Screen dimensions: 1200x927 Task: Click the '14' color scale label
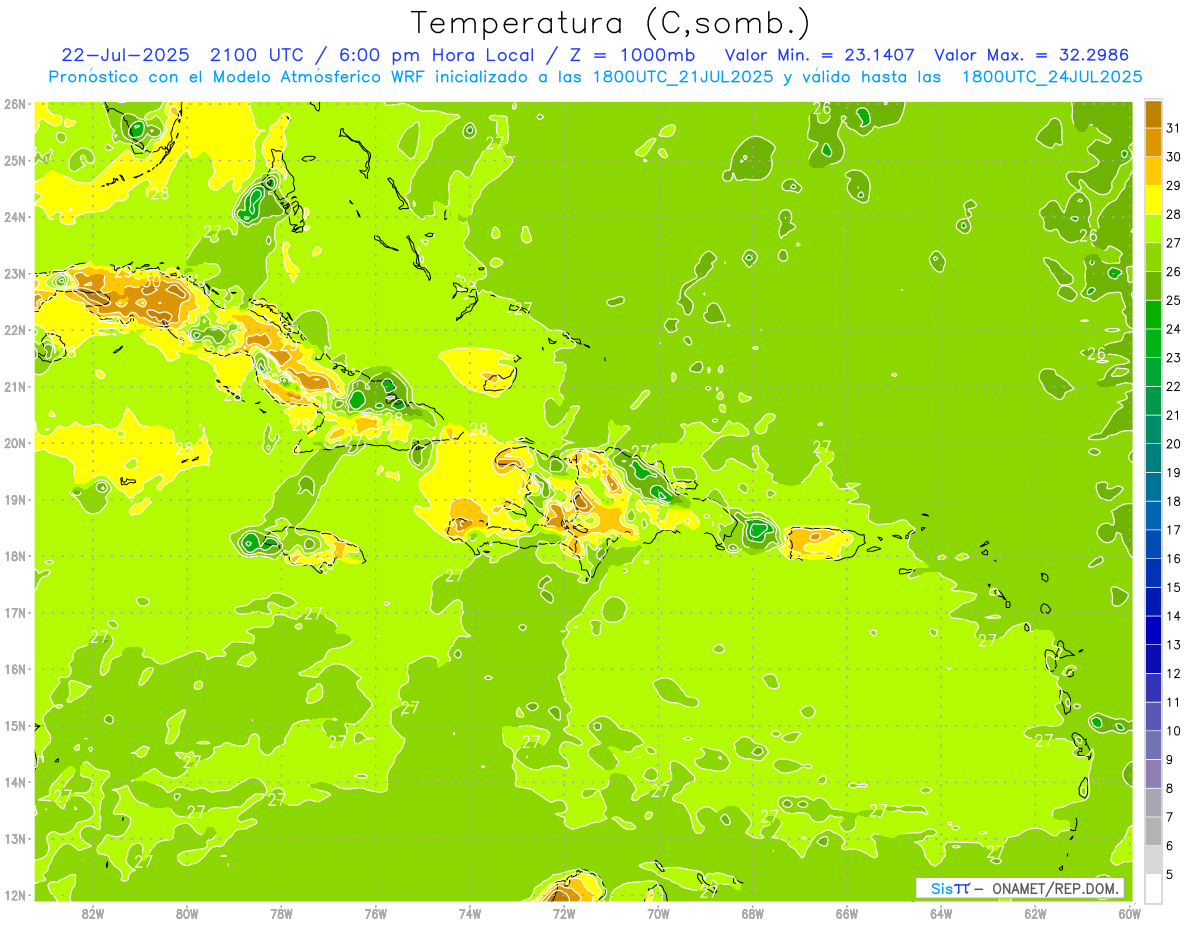coord(1174,616)
